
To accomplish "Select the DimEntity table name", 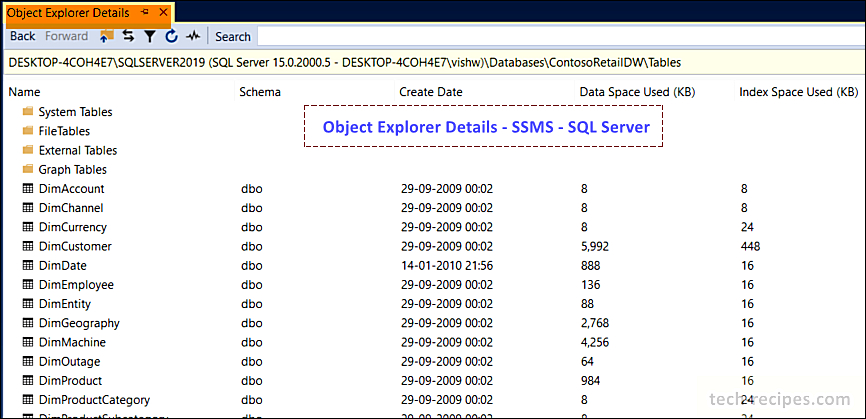I will 65,304.
